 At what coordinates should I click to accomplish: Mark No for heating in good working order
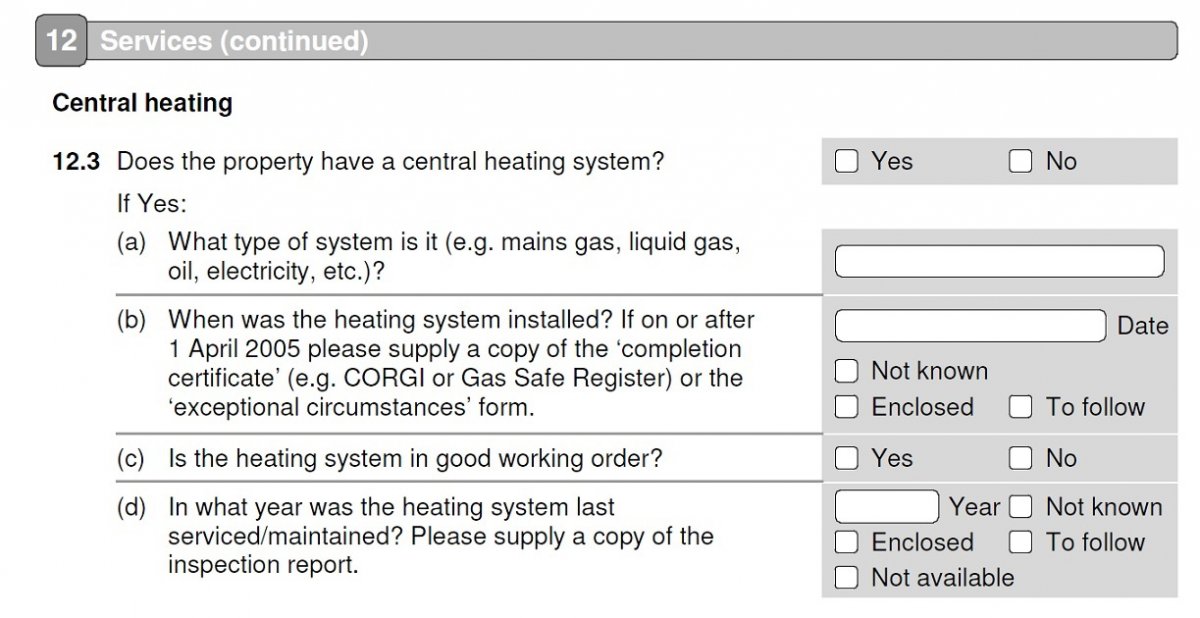click(1020, 459)
